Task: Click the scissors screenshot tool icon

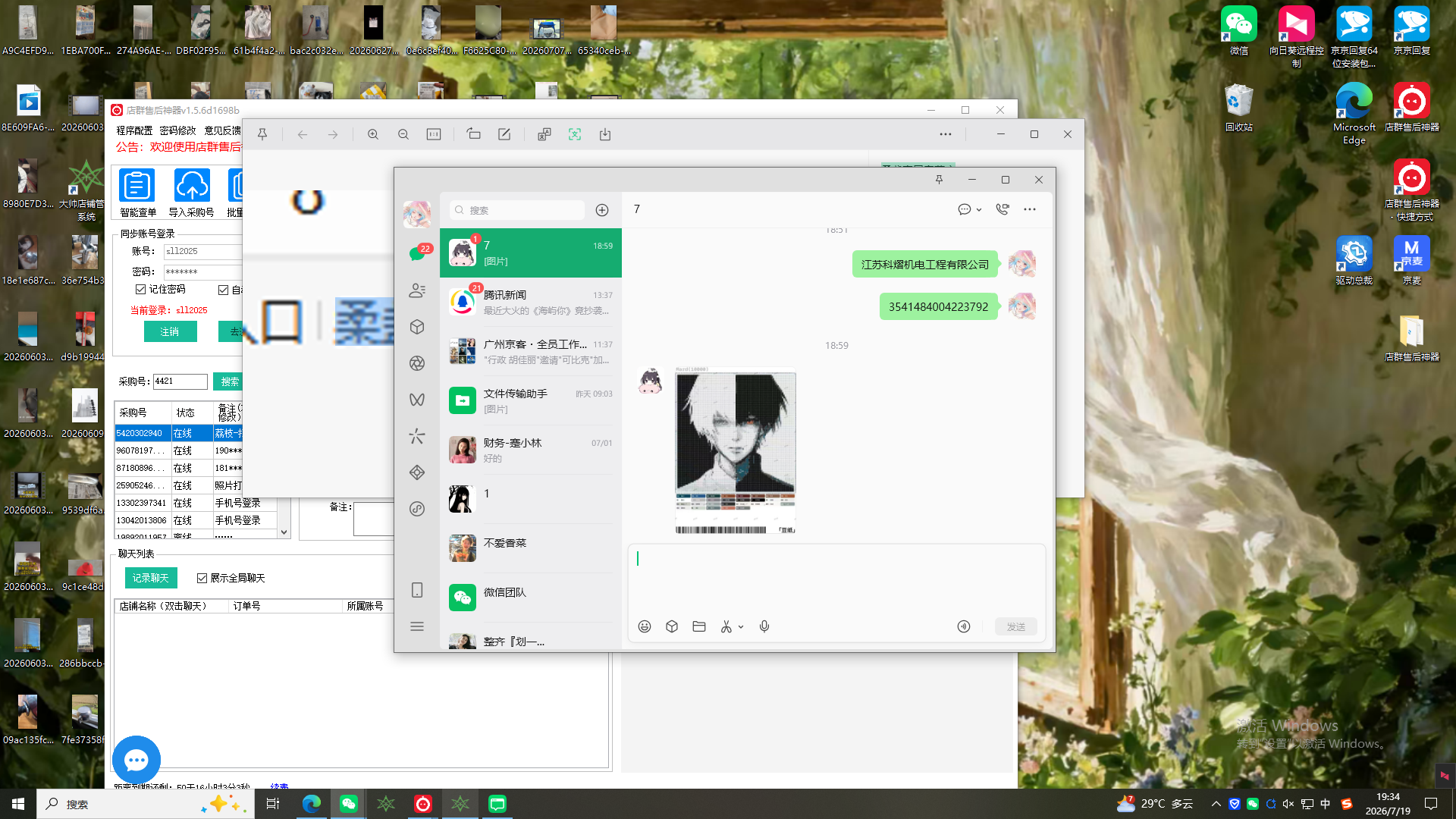Action: click(x=726, y=626)
